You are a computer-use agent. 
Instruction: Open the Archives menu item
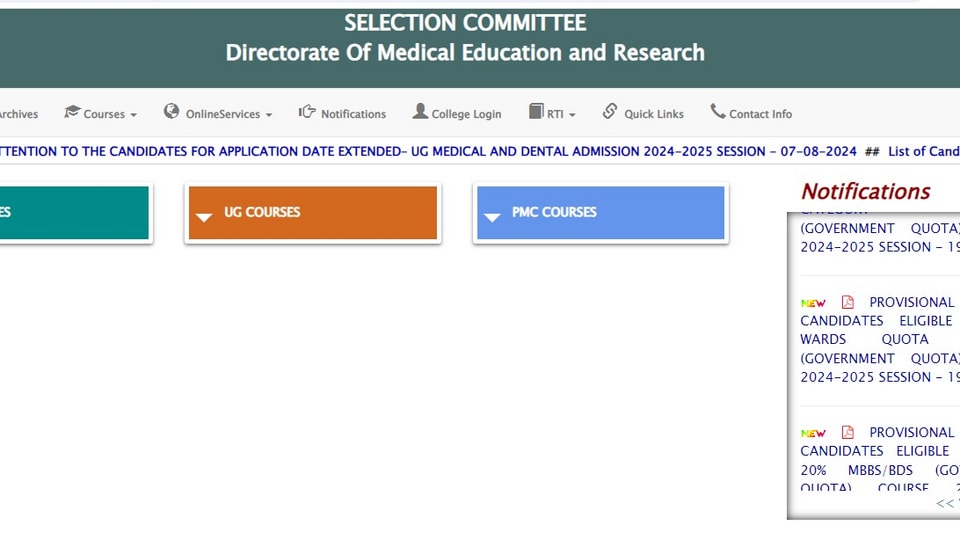(18, 114)
